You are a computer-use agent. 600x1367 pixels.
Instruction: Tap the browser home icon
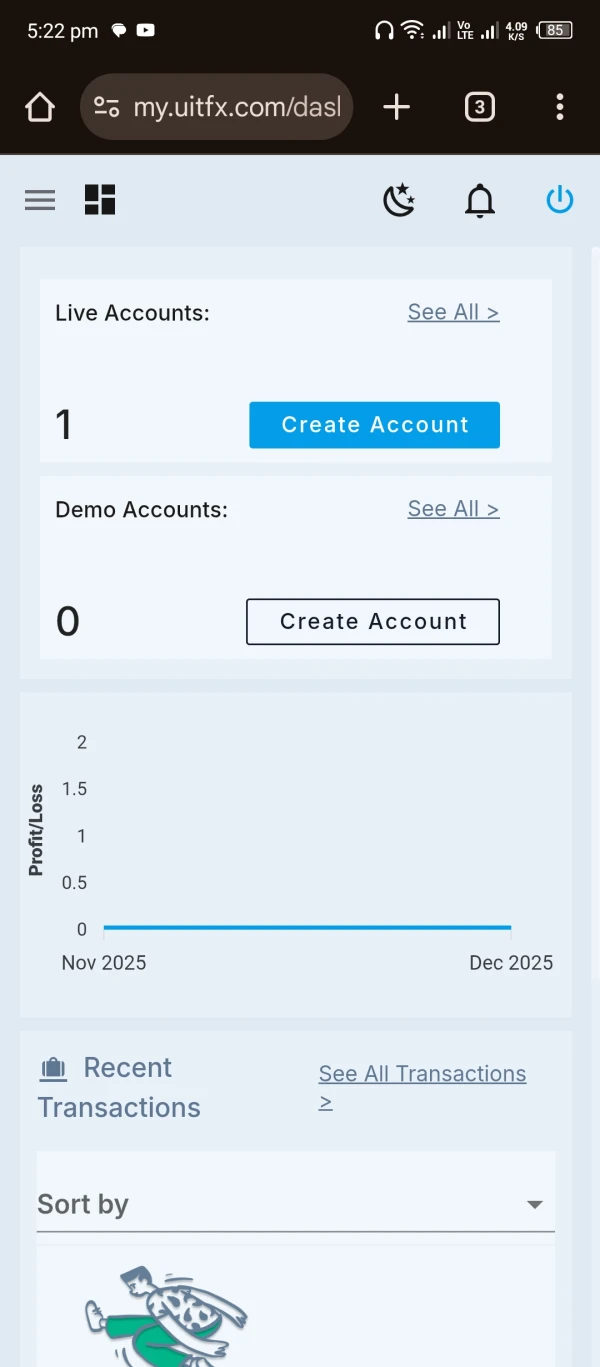[x=40, y=107]
